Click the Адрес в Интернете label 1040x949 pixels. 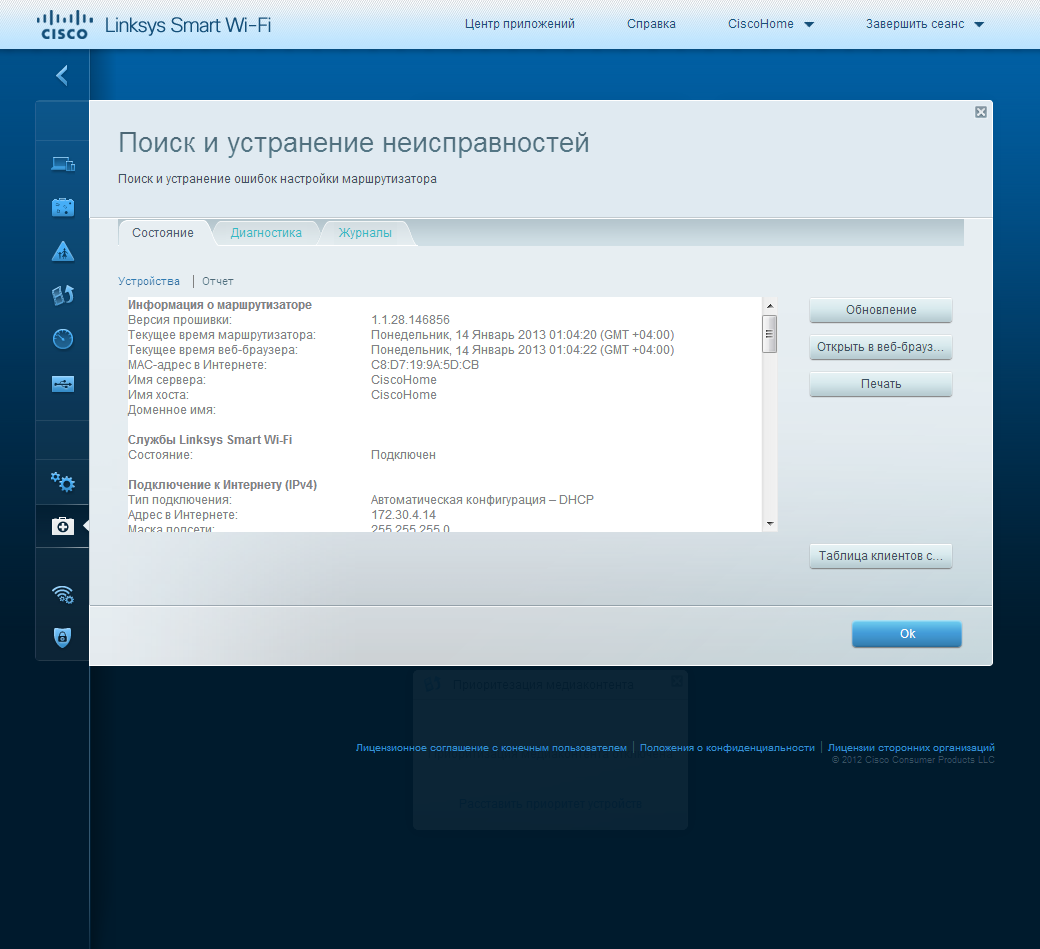click(183, 515)
